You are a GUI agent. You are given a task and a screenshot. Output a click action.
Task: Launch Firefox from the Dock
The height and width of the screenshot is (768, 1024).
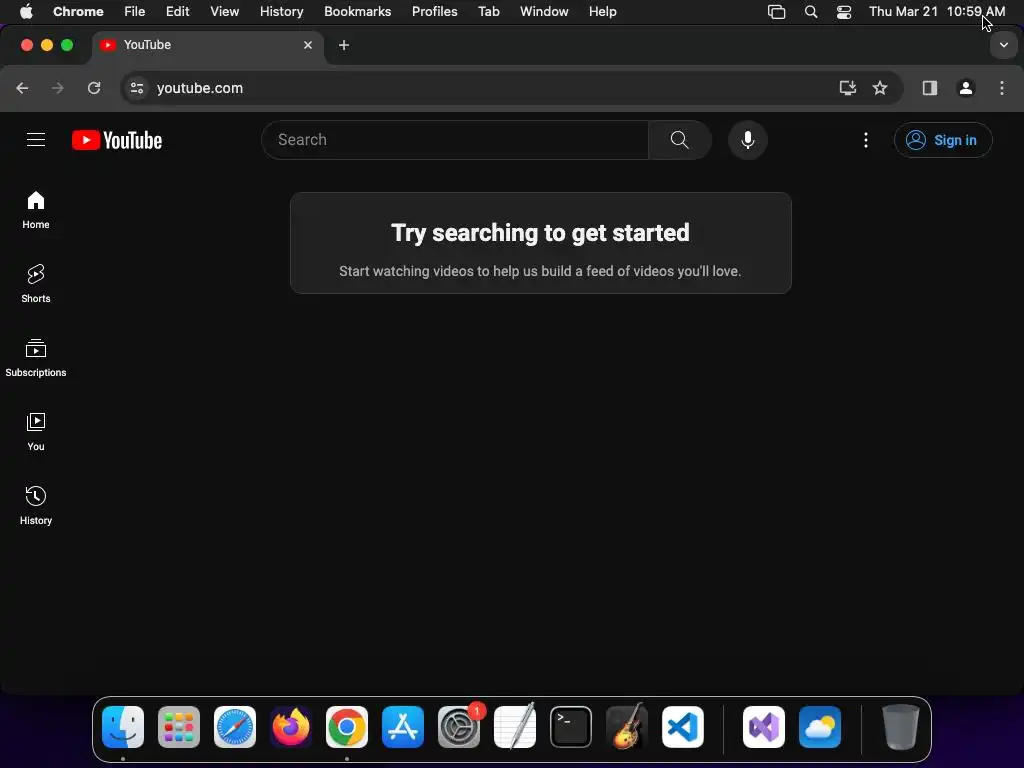[291, 727]
